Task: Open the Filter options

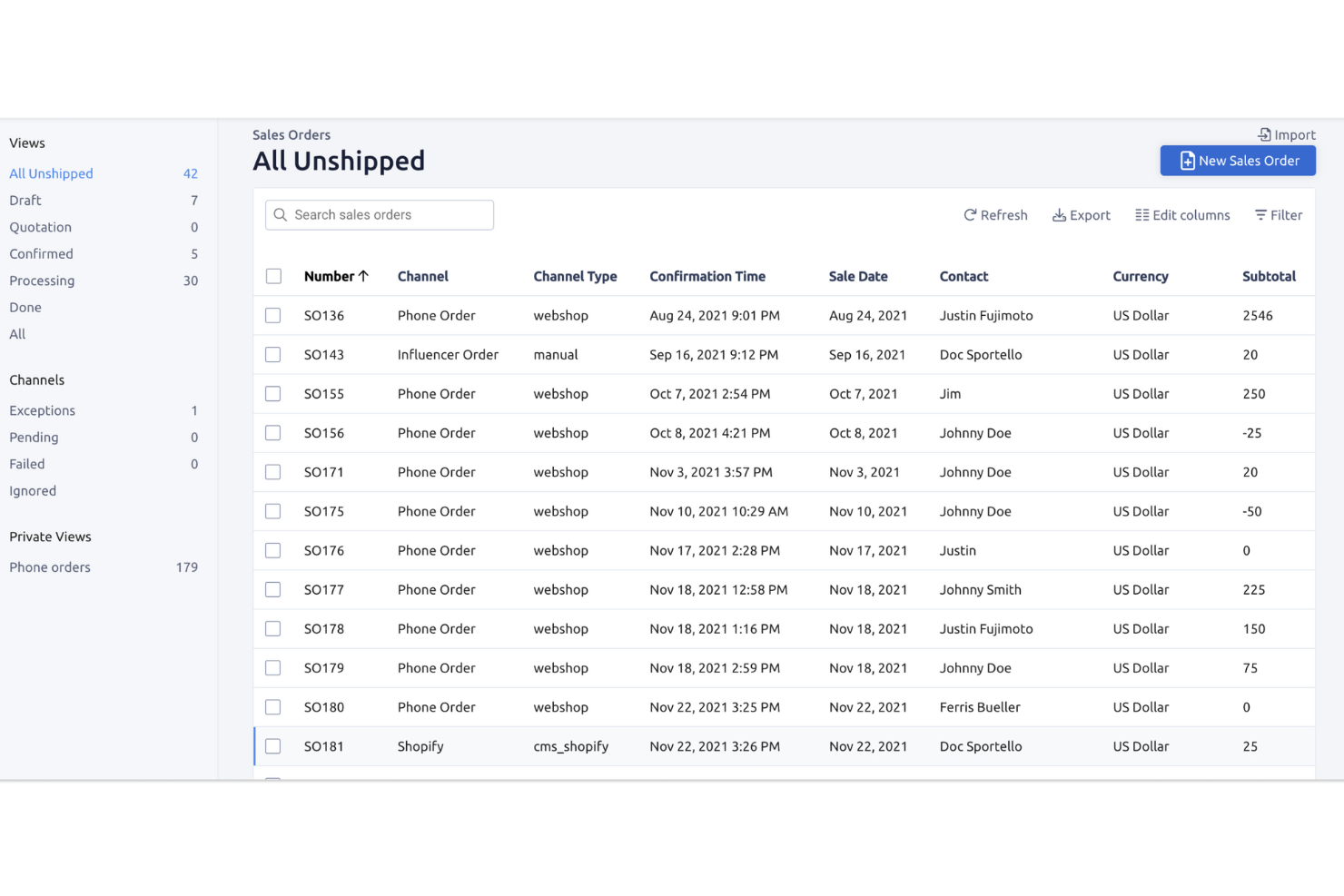Action: [x=1261, y=215]
